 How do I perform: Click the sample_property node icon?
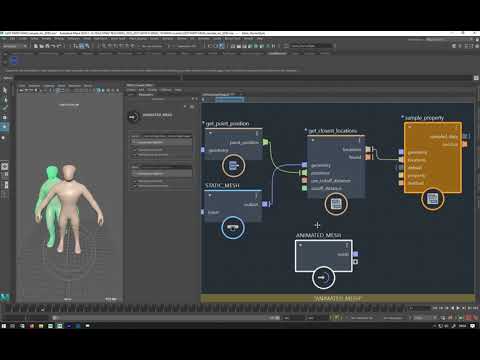coord(432,199)
